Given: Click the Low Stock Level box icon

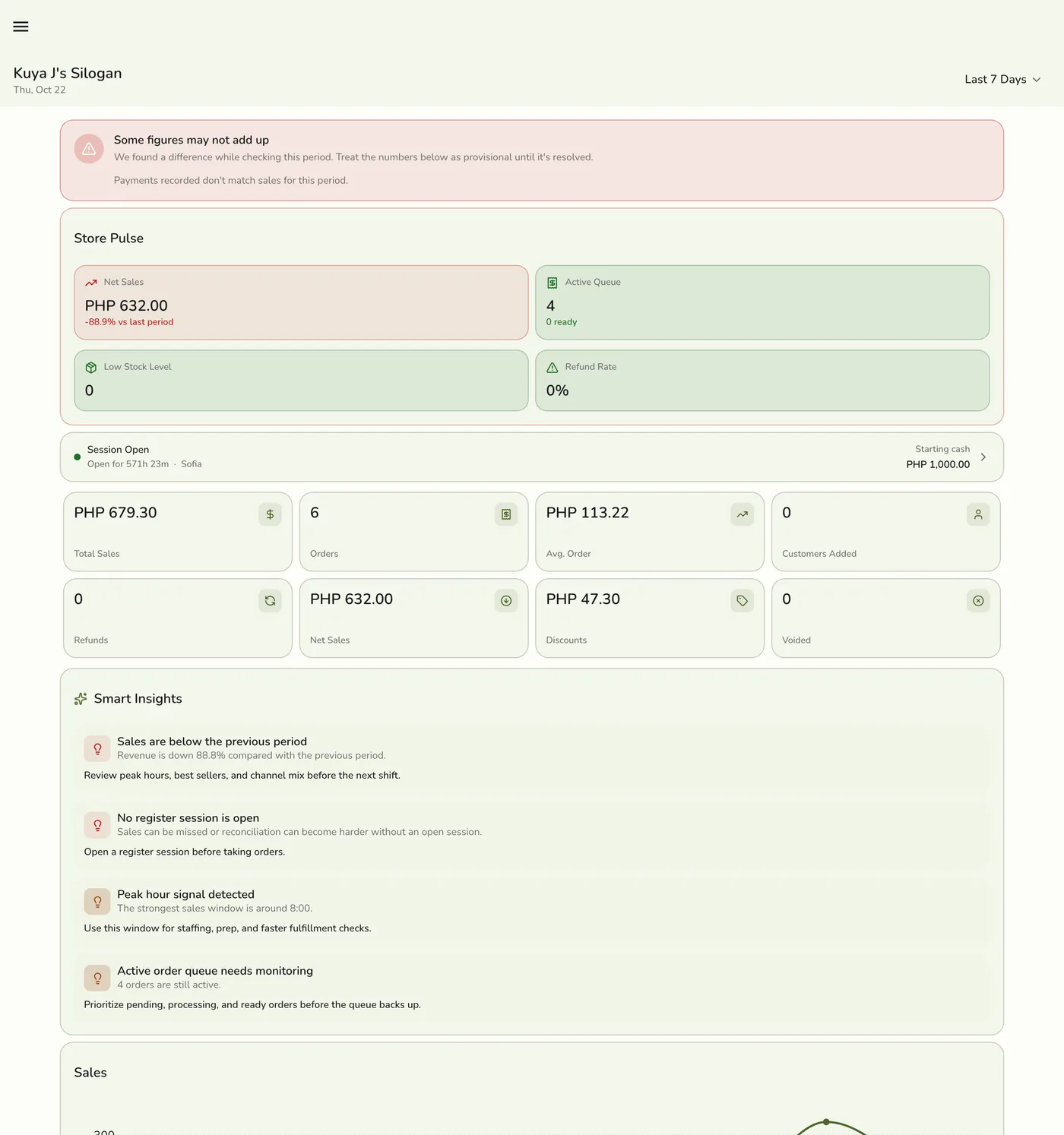Looking at the screenshot, I should click(x=91, y=368).
